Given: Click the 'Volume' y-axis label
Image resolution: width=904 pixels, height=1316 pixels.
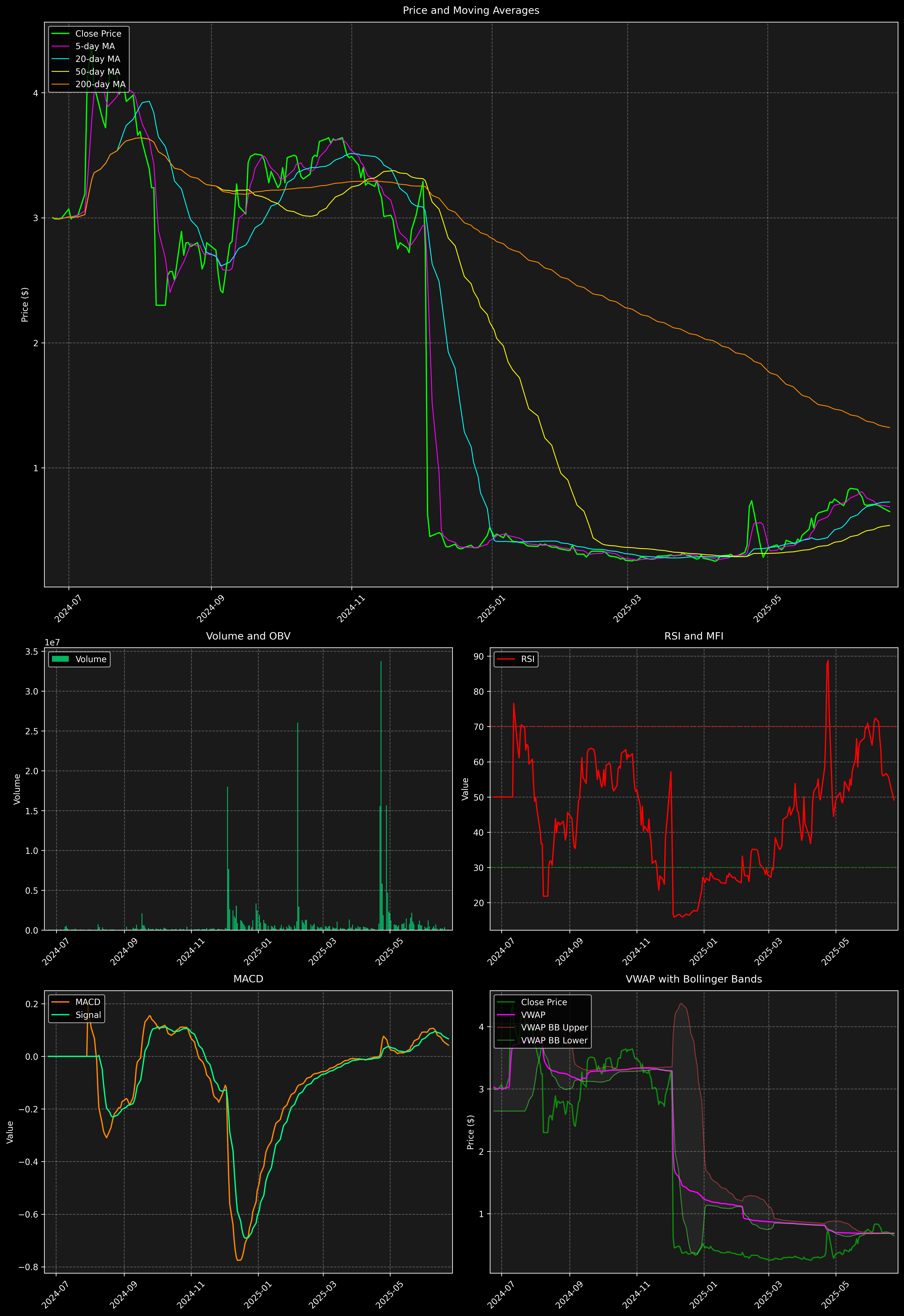Looking at the screenshot, I should coord(17,789).
